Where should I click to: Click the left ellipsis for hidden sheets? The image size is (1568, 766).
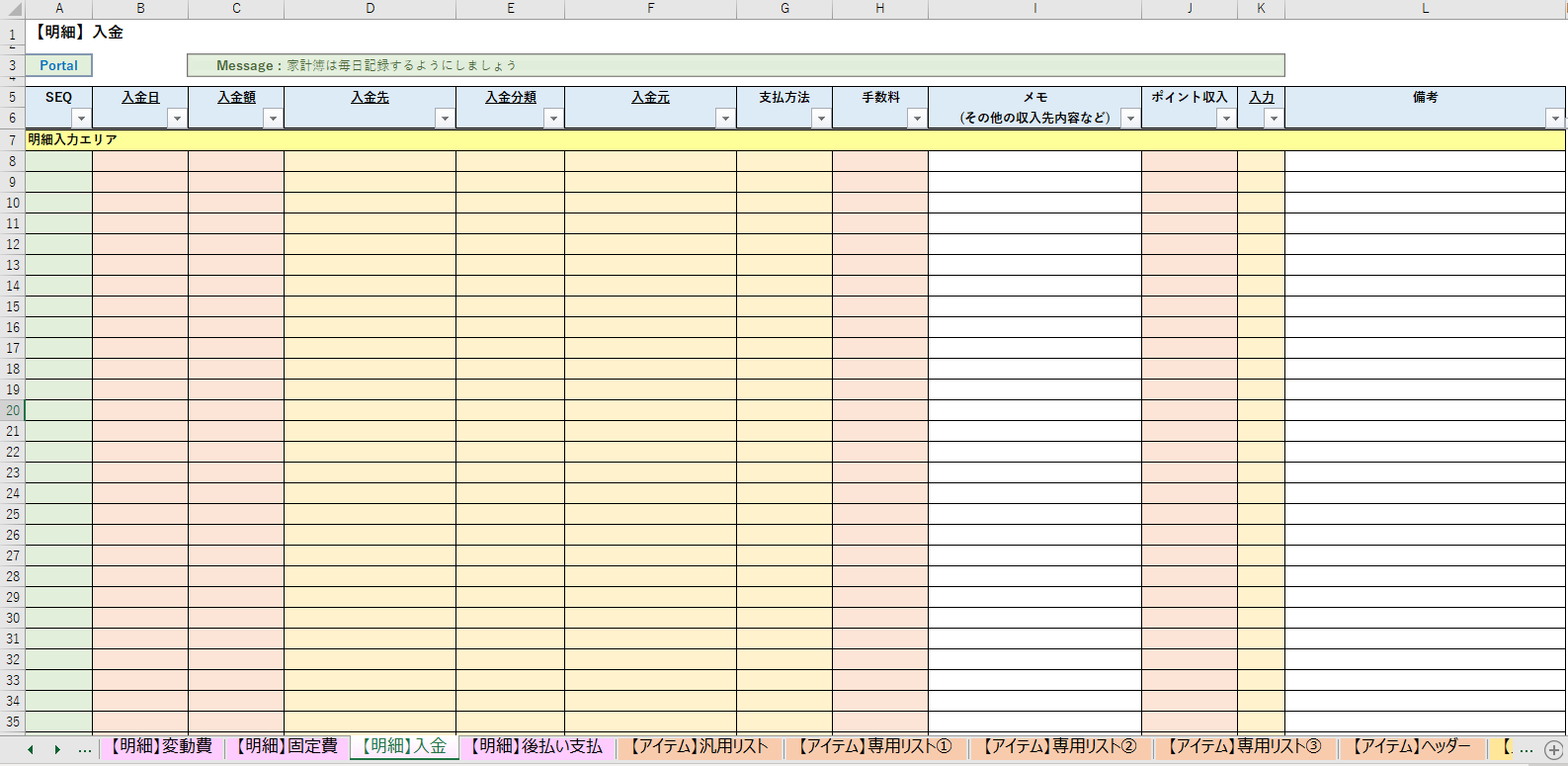pos(85,749)
